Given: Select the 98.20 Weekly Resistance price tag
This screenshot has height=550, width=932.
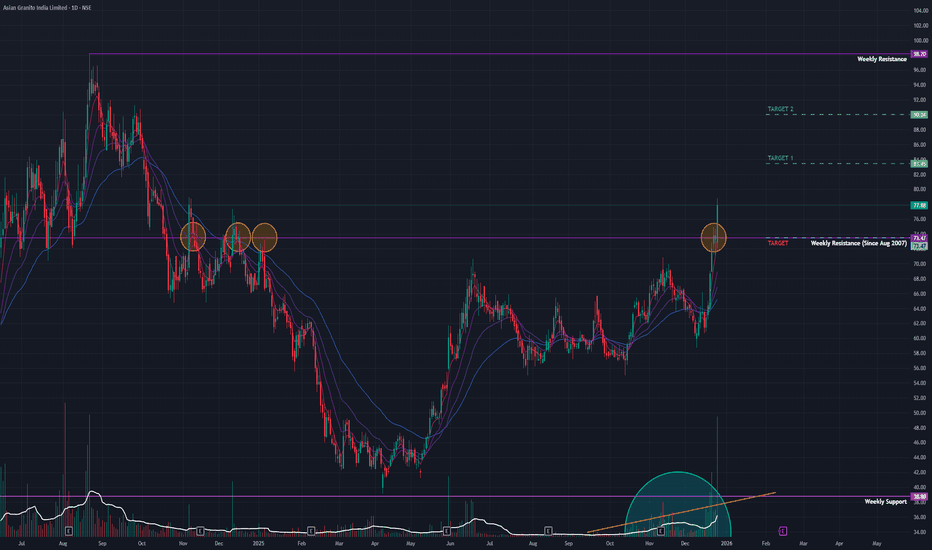Looking at the screenshot, I should [x=919, y=54].
